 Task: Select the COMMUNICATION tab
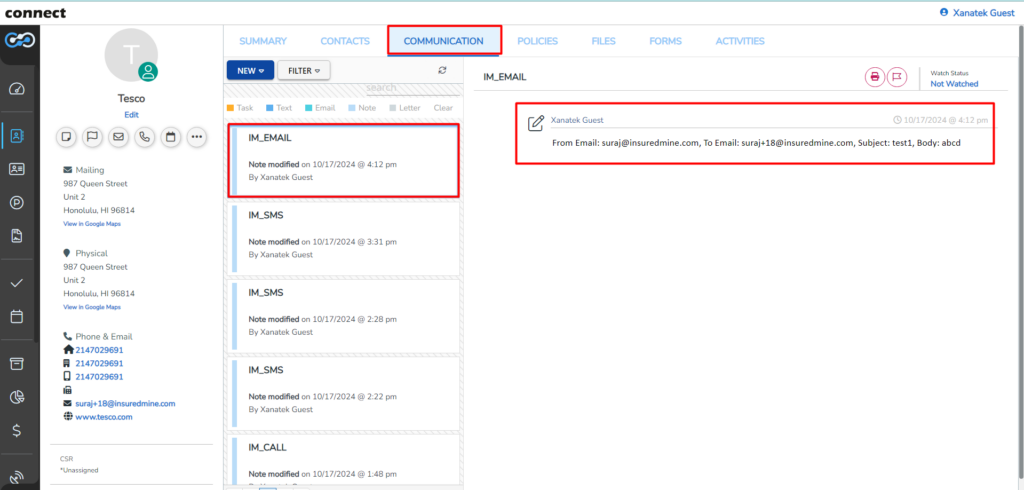click(x=443, y=41)
